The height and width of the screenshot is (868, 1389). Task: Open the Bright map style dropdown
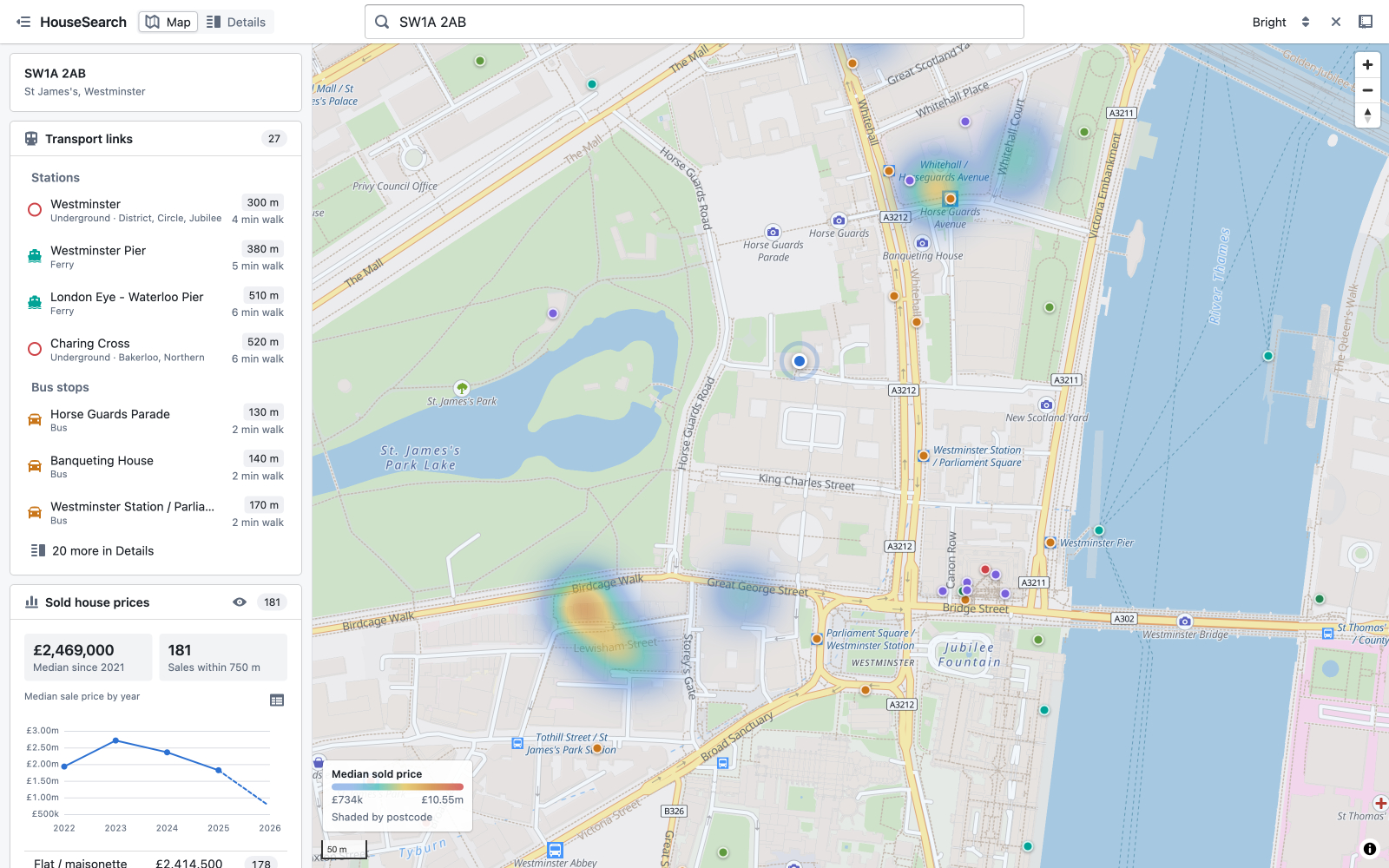(x=1280, y=22)
